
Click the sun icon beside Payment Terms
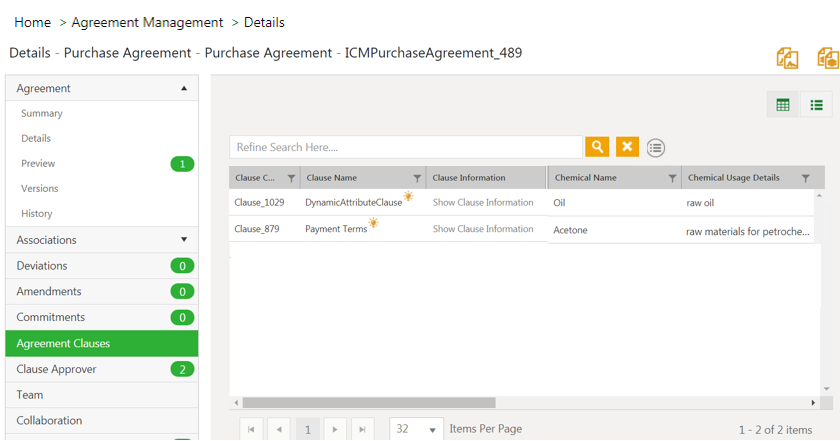click(x=373, y=224)
